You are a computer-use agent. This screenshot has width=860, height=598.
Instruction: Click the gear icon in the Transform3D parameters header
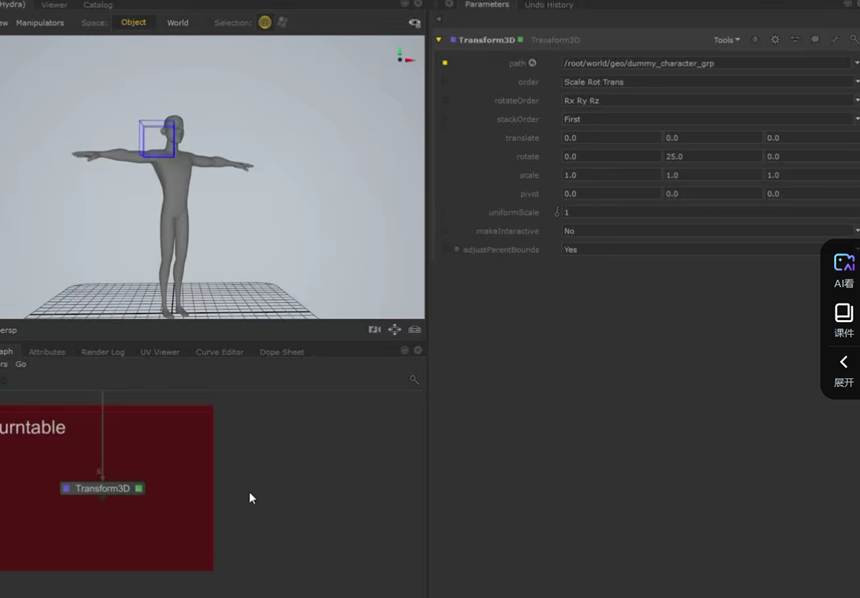(775, 40)
